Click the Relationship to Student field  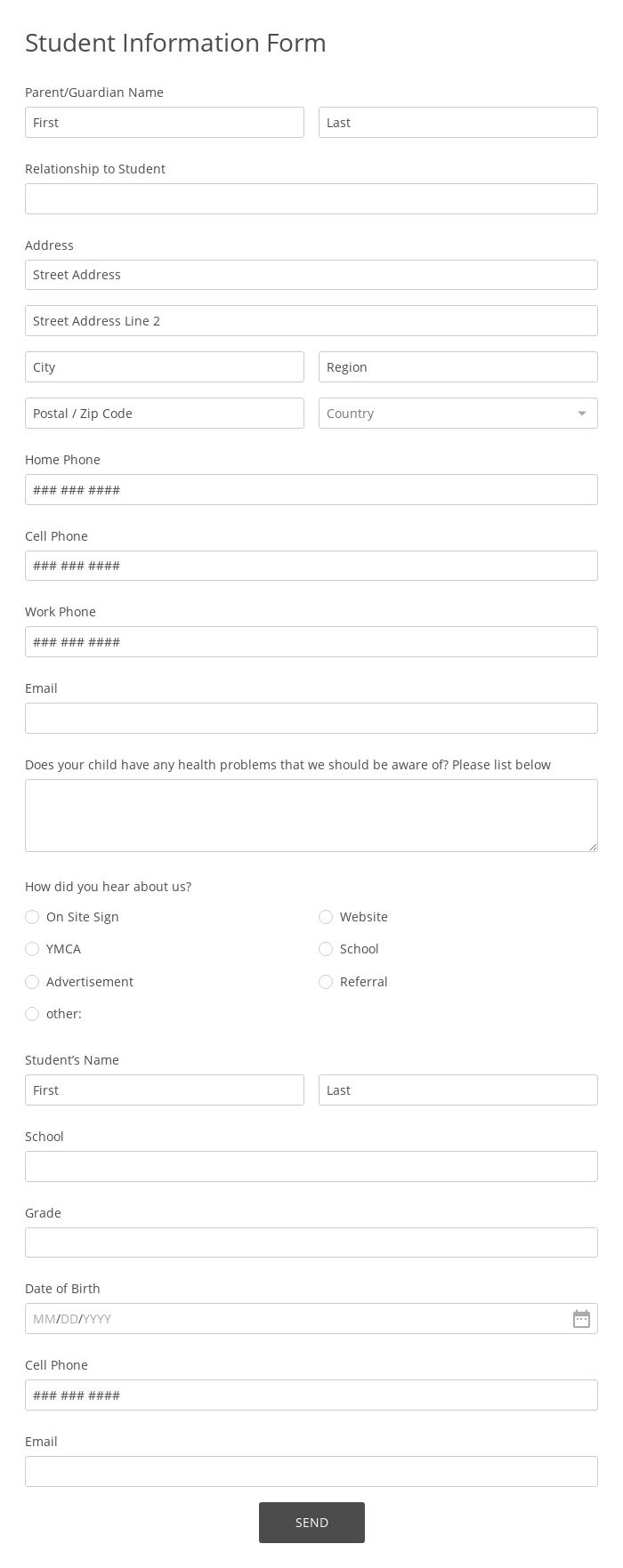(311, 198)
